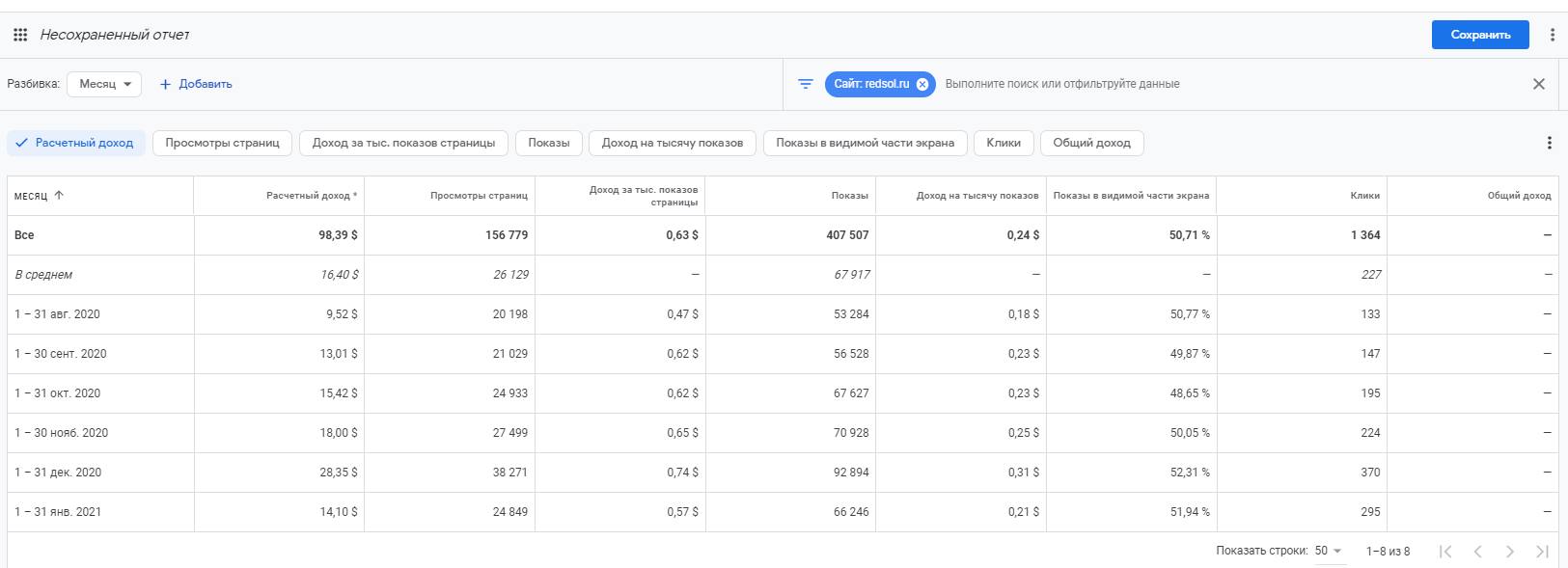Remove the redsol.ru site filter chip
This screenshot has height=568, width=1568.
click(922, 84)
